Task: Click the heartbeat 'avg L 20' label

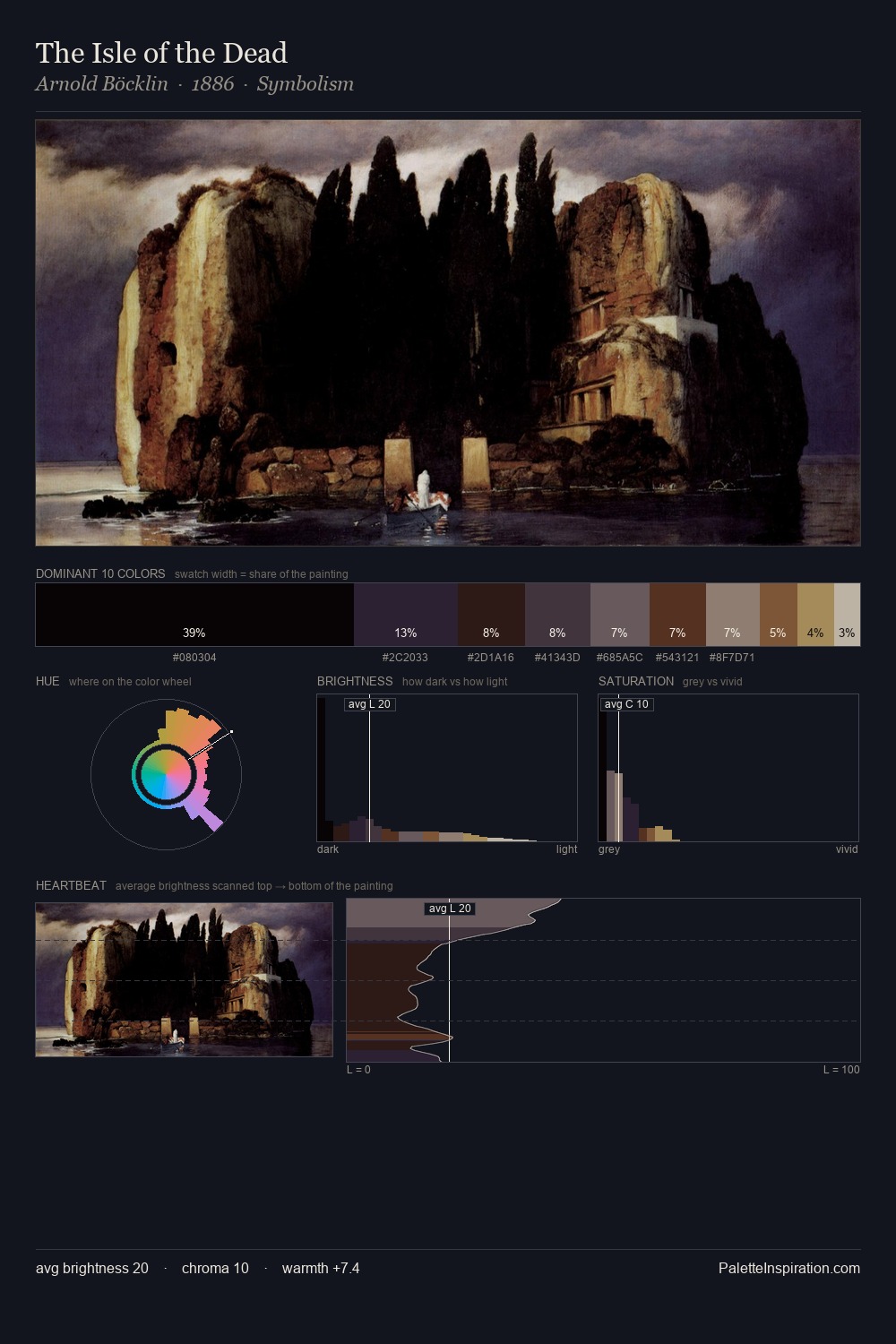Action: click(450, 909)
